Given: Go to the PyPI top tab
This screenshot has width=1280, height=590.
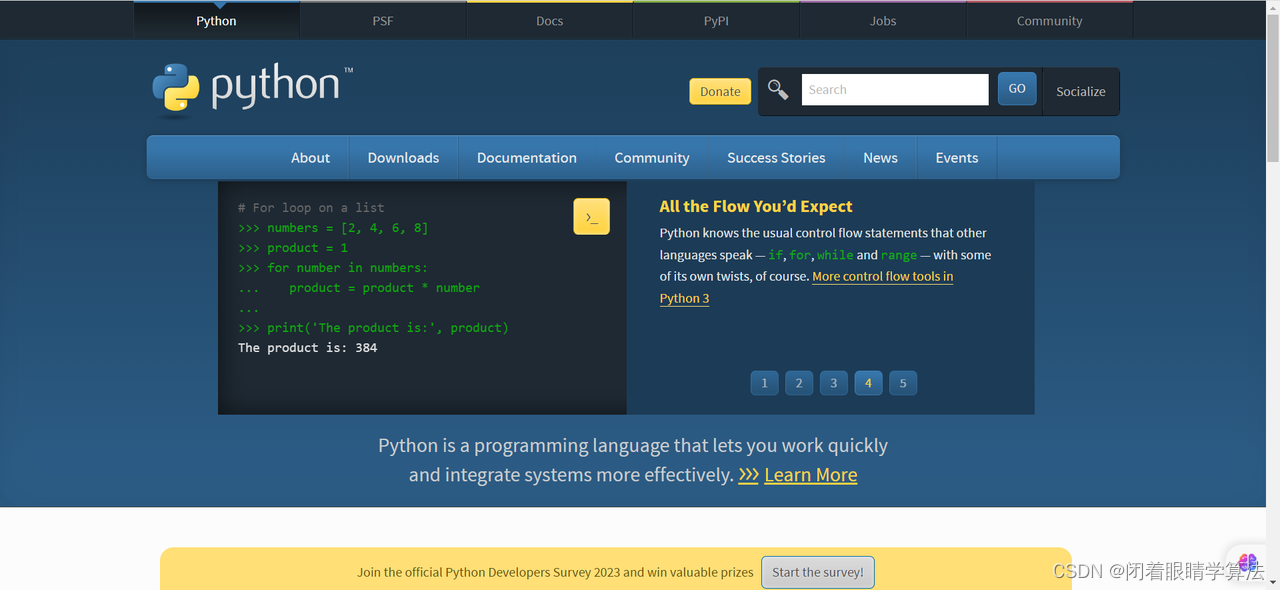Looking at the screenshot, I should pos(716,20).
